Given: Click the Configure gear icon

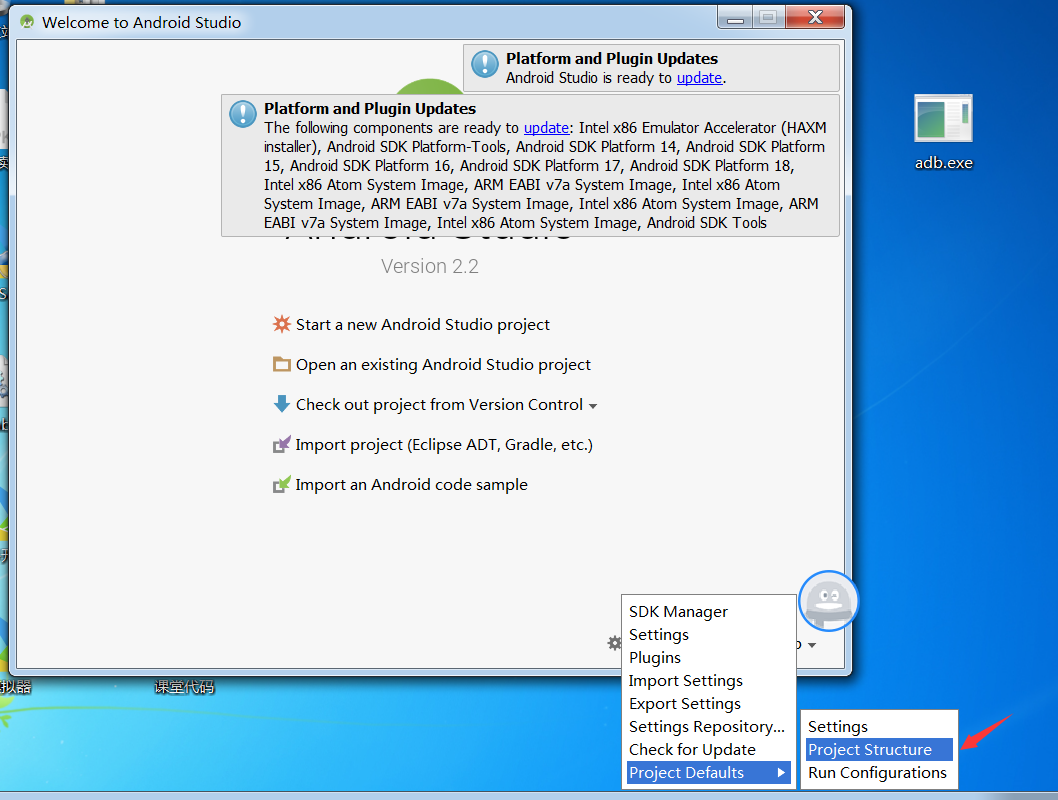Looking at the screenshot, I should click(614, 643).
